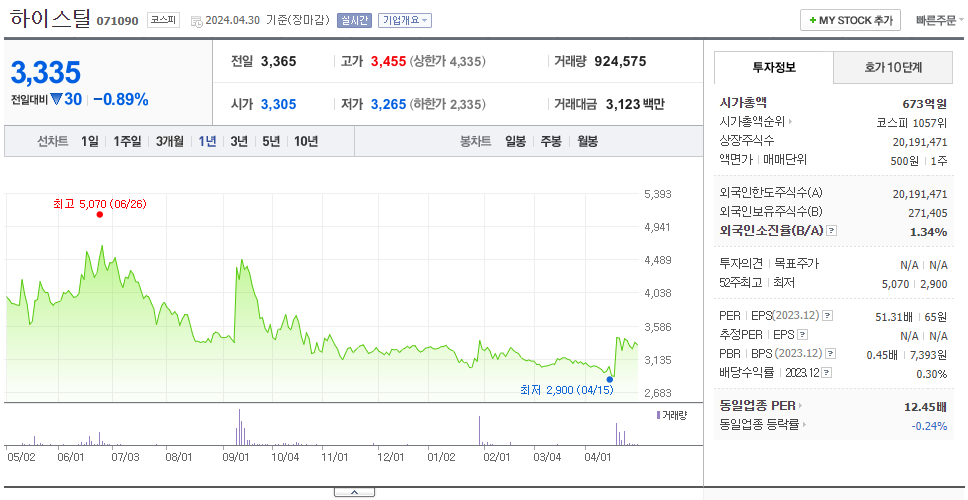The image size is (968, 500).
Task: Click the current price 3,335
Action: [x=46, y=73]
